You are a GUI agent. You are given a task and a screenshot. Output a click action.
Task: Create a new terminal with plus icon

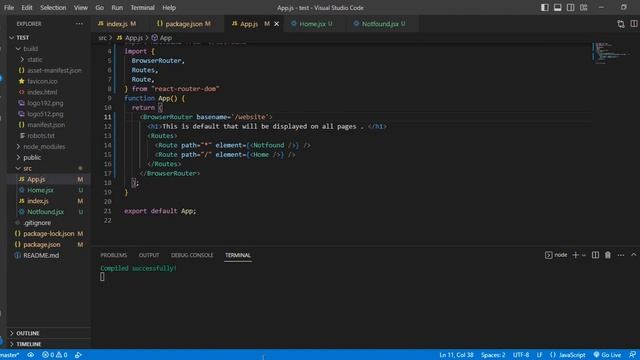576,255
